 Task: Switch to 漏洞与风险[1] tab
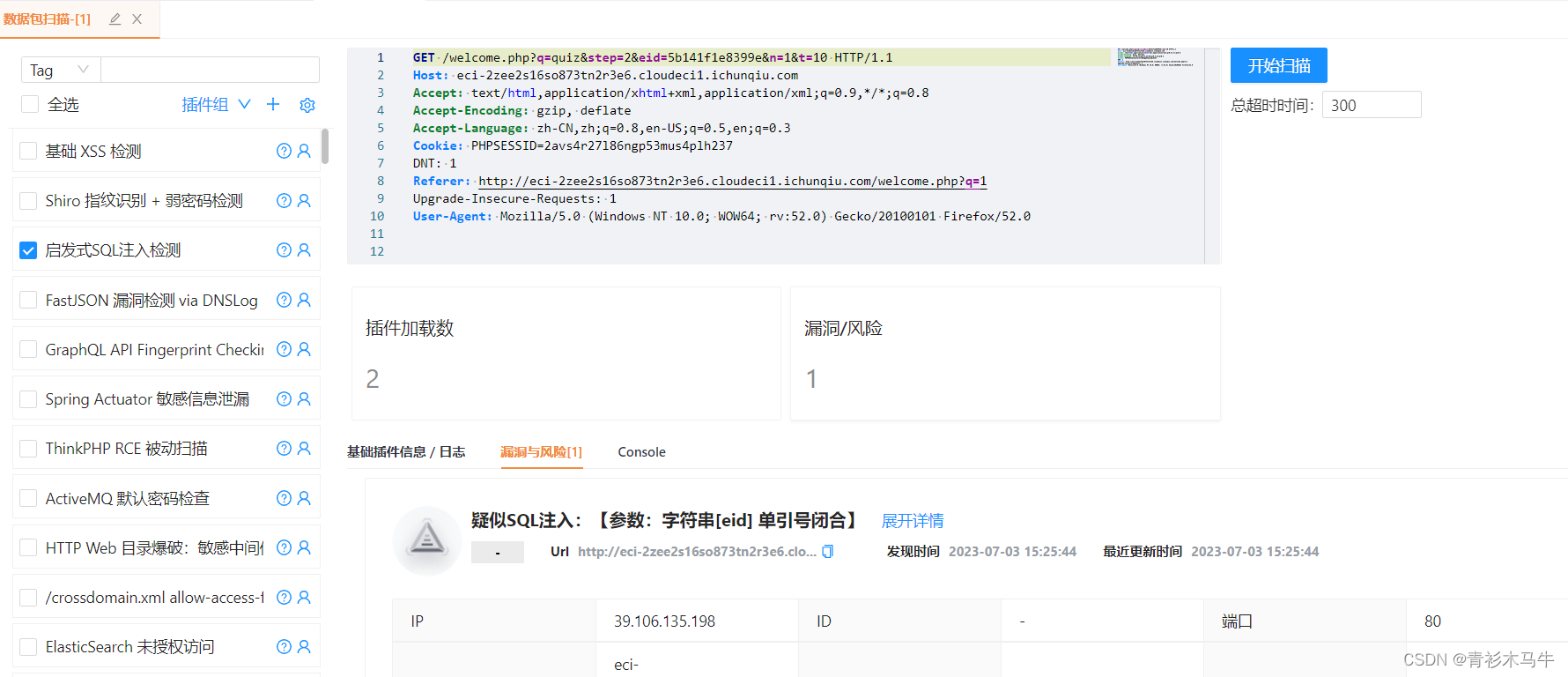point(542,451)
